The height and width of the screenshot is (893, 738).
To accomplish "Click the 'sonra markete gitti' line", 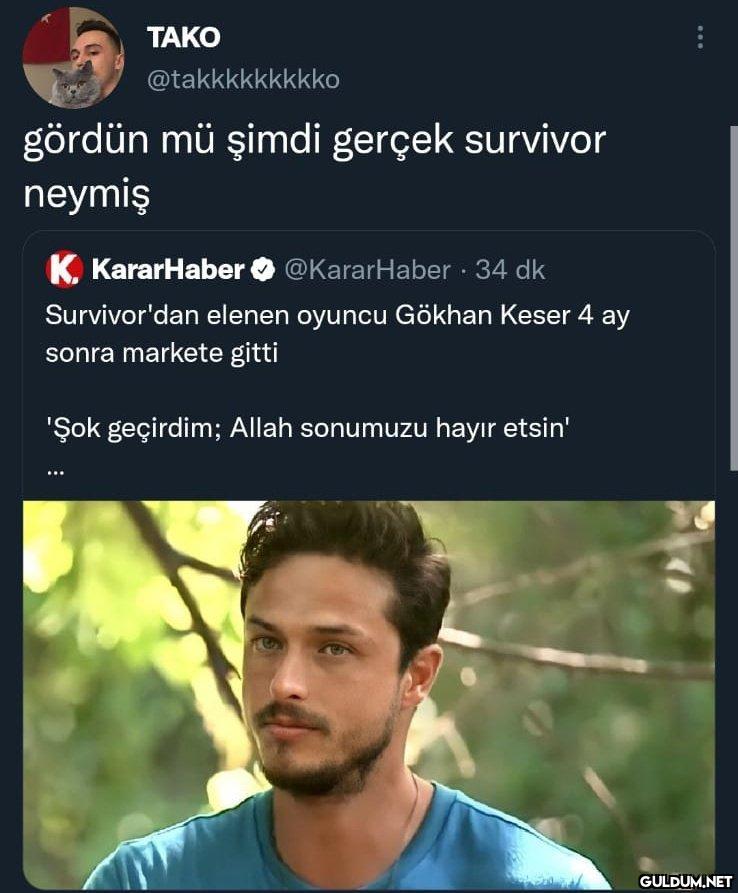I will [162, 353].
